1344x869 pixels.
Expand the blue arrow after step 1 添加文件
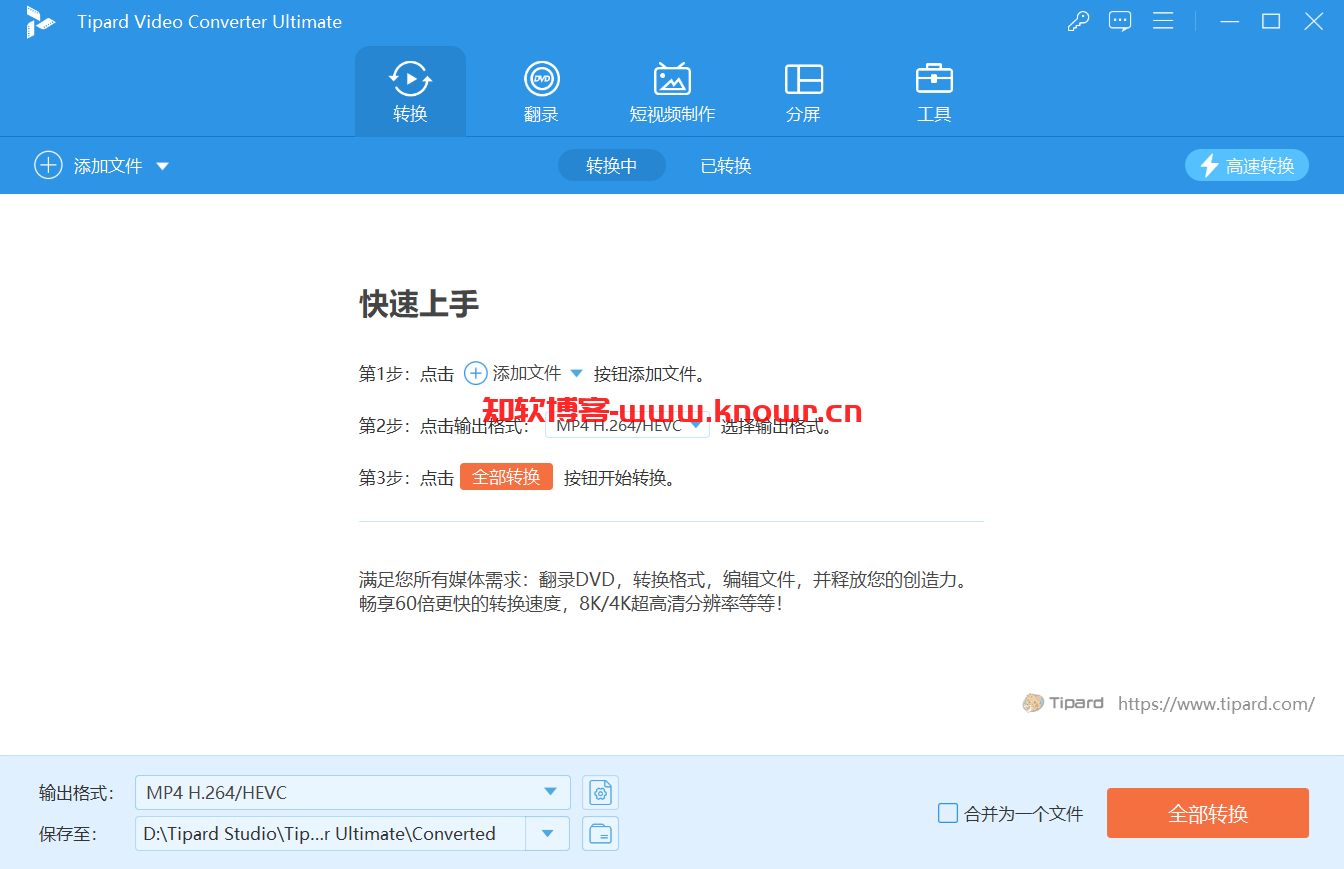576,373
